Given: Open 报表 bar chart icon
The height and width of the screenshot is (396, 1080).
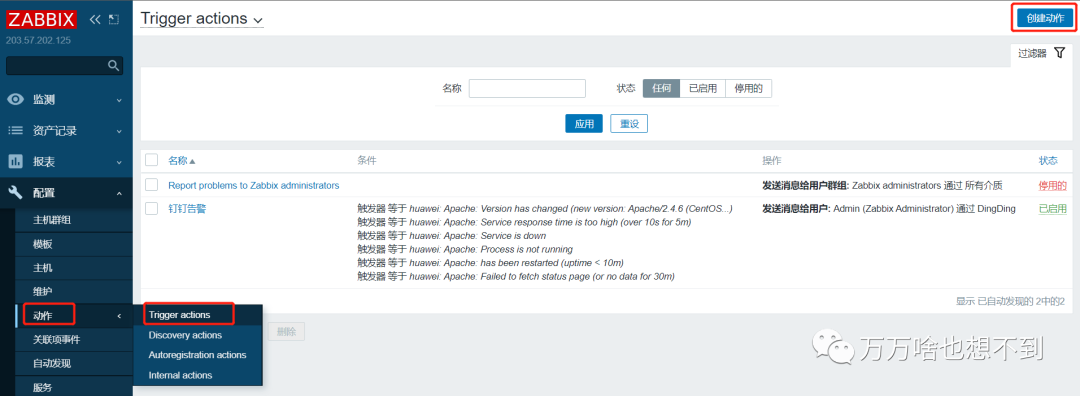Looking at the screenshot, I should click(15, 162).
